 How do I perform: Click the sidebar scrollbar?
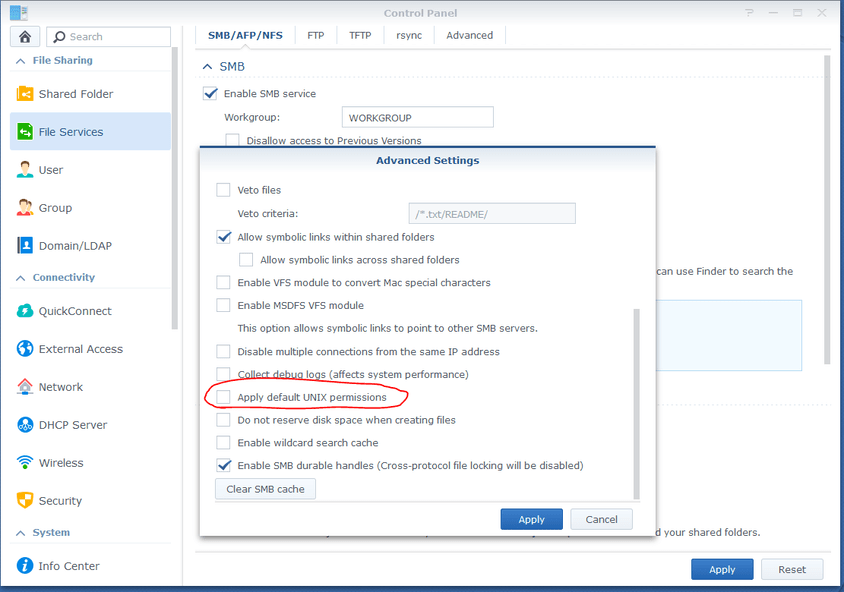[174, 188]
